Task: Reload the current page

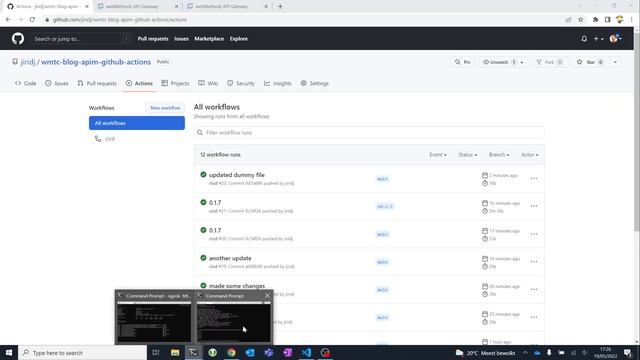Action: pos(32,20)
